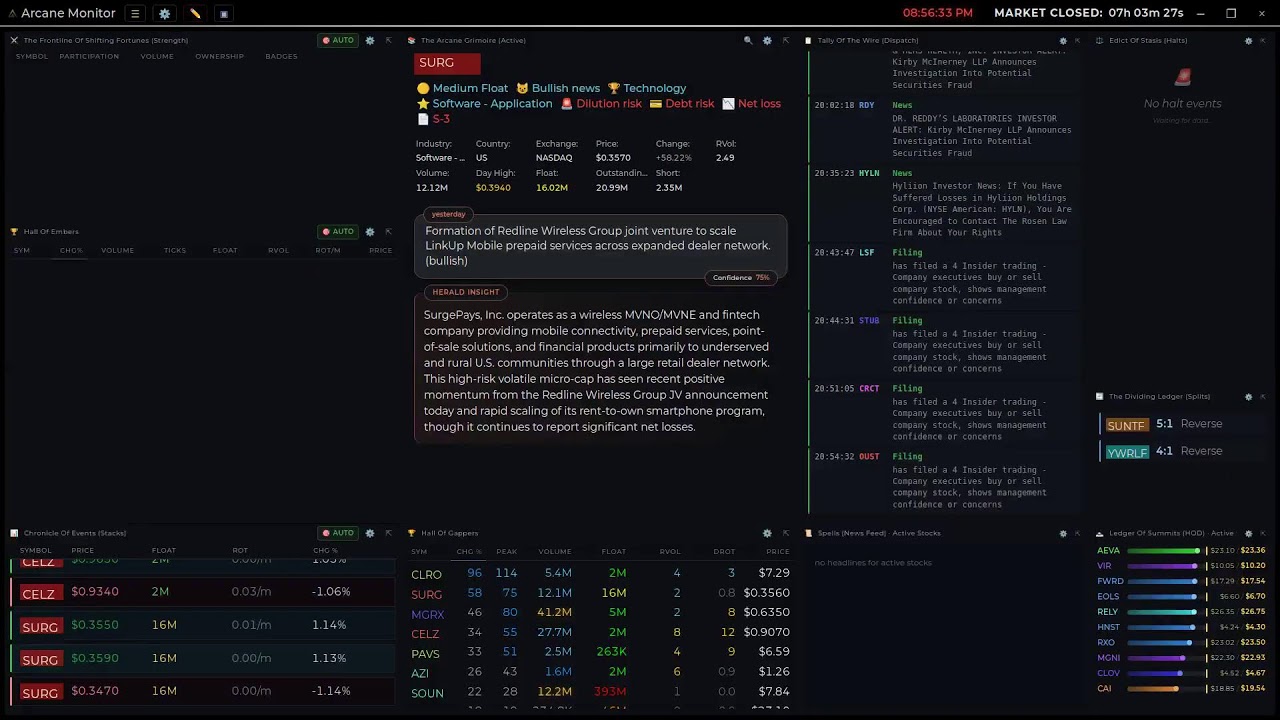Select SOUN row in Hall Of Gappers
This screenshot has width=1280, height=720.
click(x=600, y=691)
